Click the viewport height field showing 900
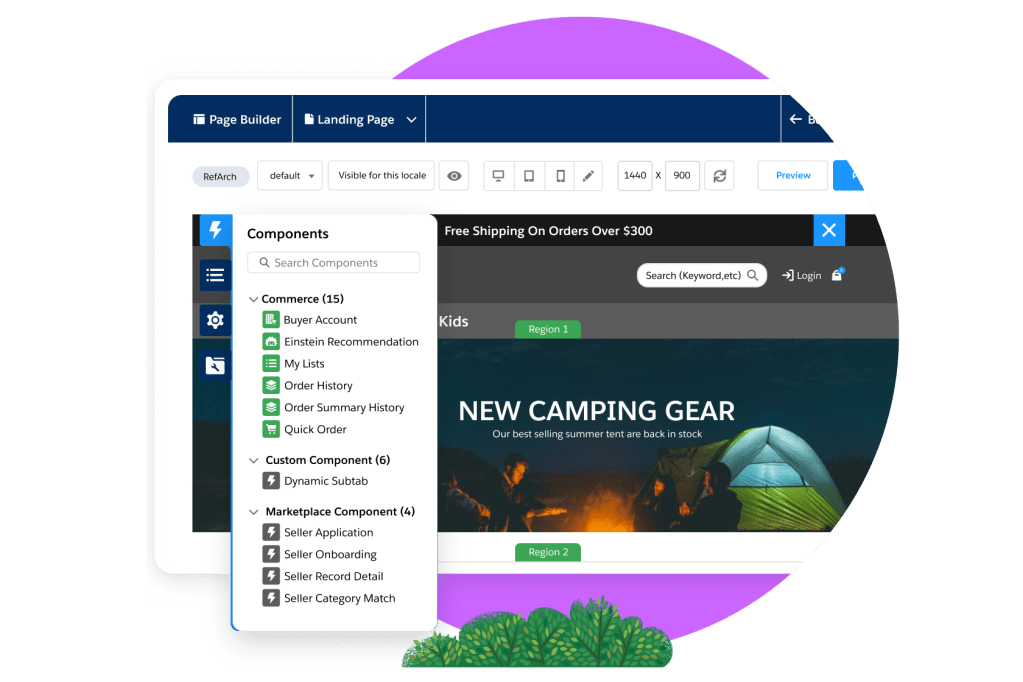The height and width of the screenshot is (682, 1023). [x=682, y=176]
